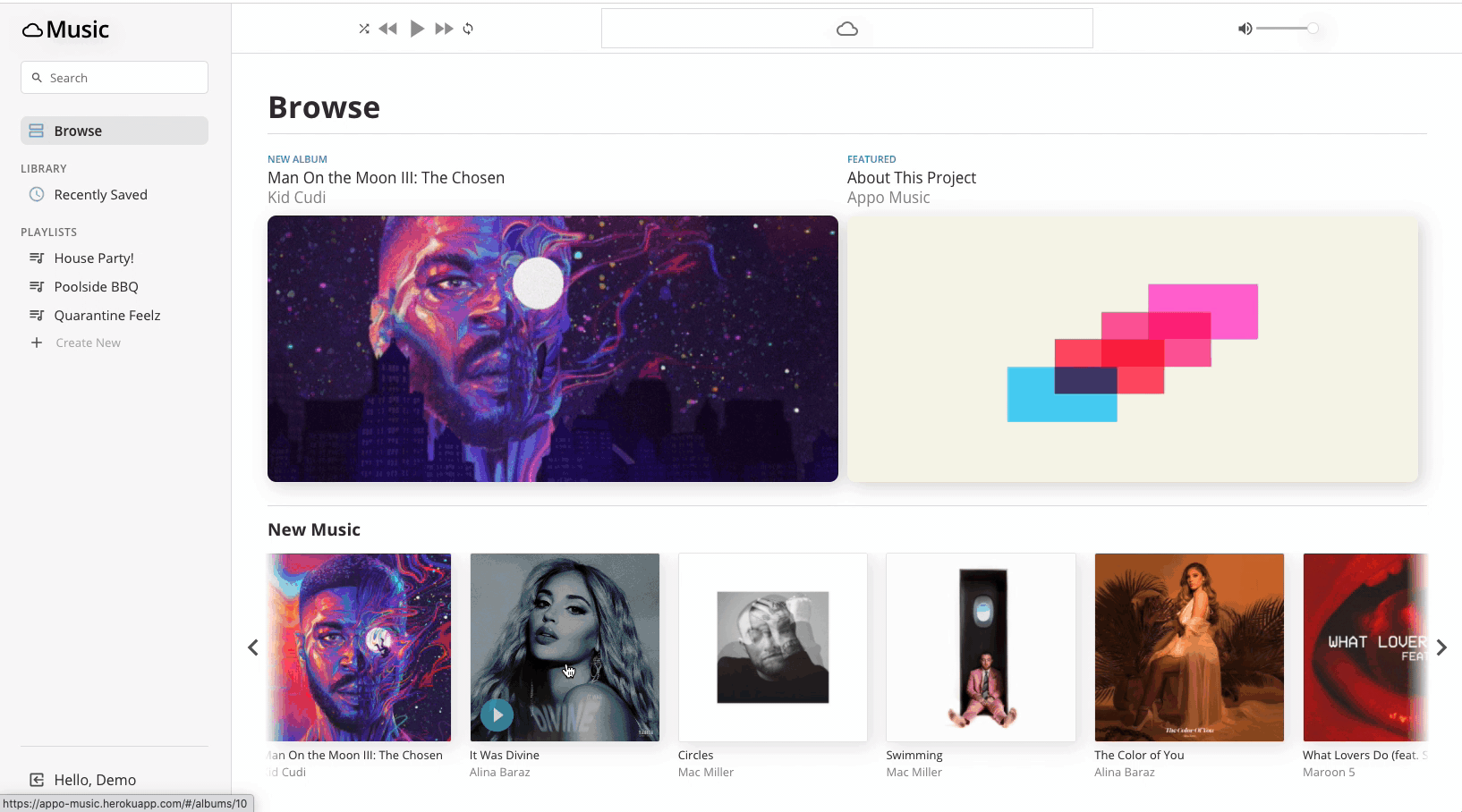Click the Hello, Demo user label
1462x812 pixels.
pos(95,780)
